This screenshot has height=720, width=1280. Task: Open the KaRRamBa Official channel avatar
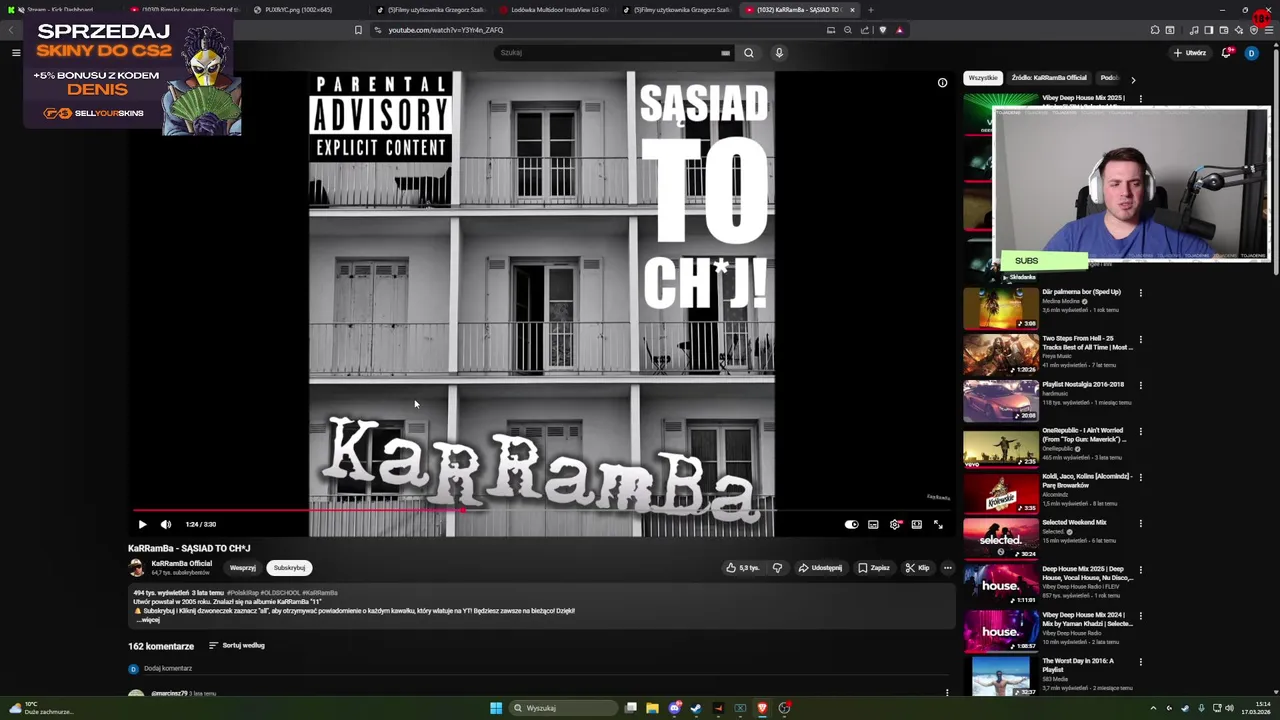(x=137, y=568)
